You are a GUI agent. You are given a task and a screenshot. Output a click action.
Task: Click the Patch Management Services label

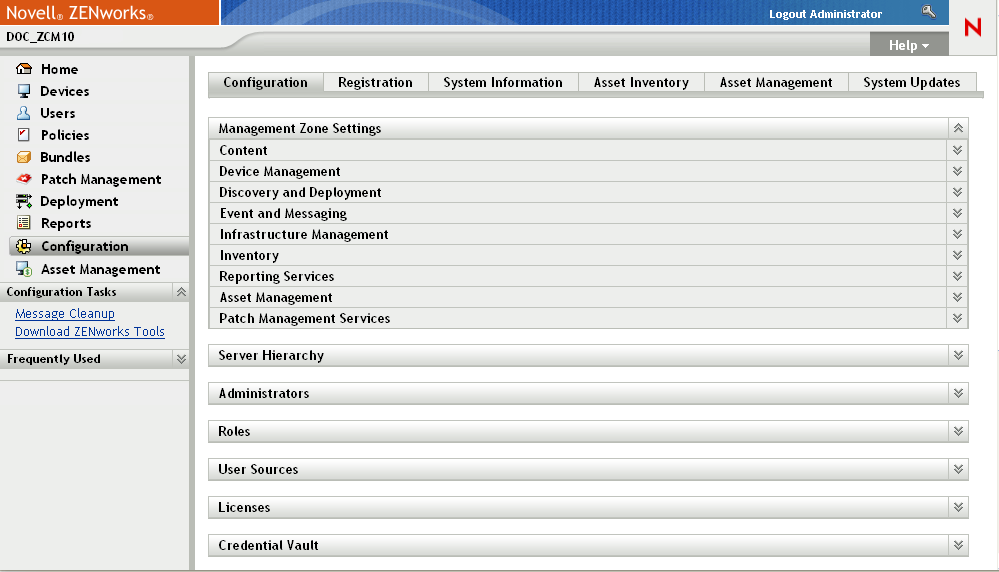305,318
